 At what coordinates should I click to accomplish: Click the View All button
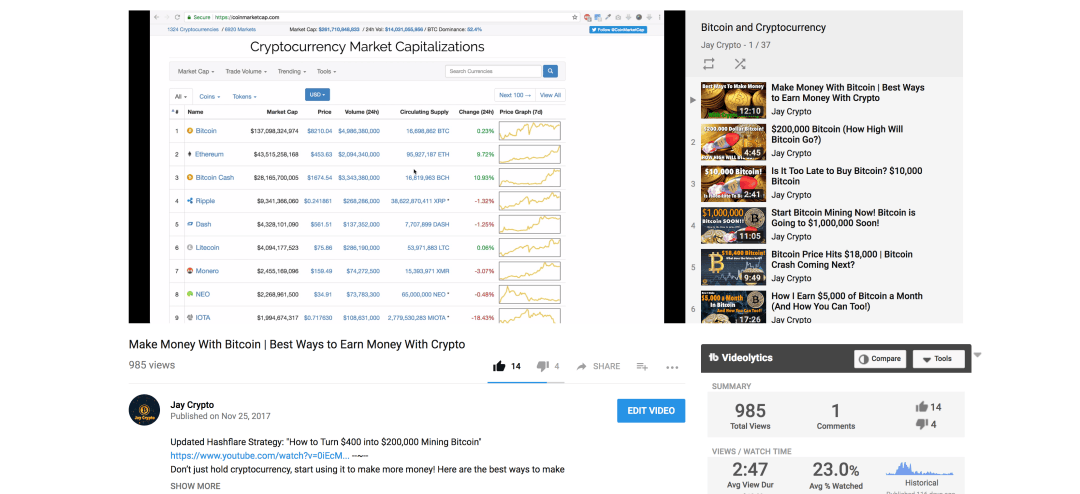pos(550,95)
